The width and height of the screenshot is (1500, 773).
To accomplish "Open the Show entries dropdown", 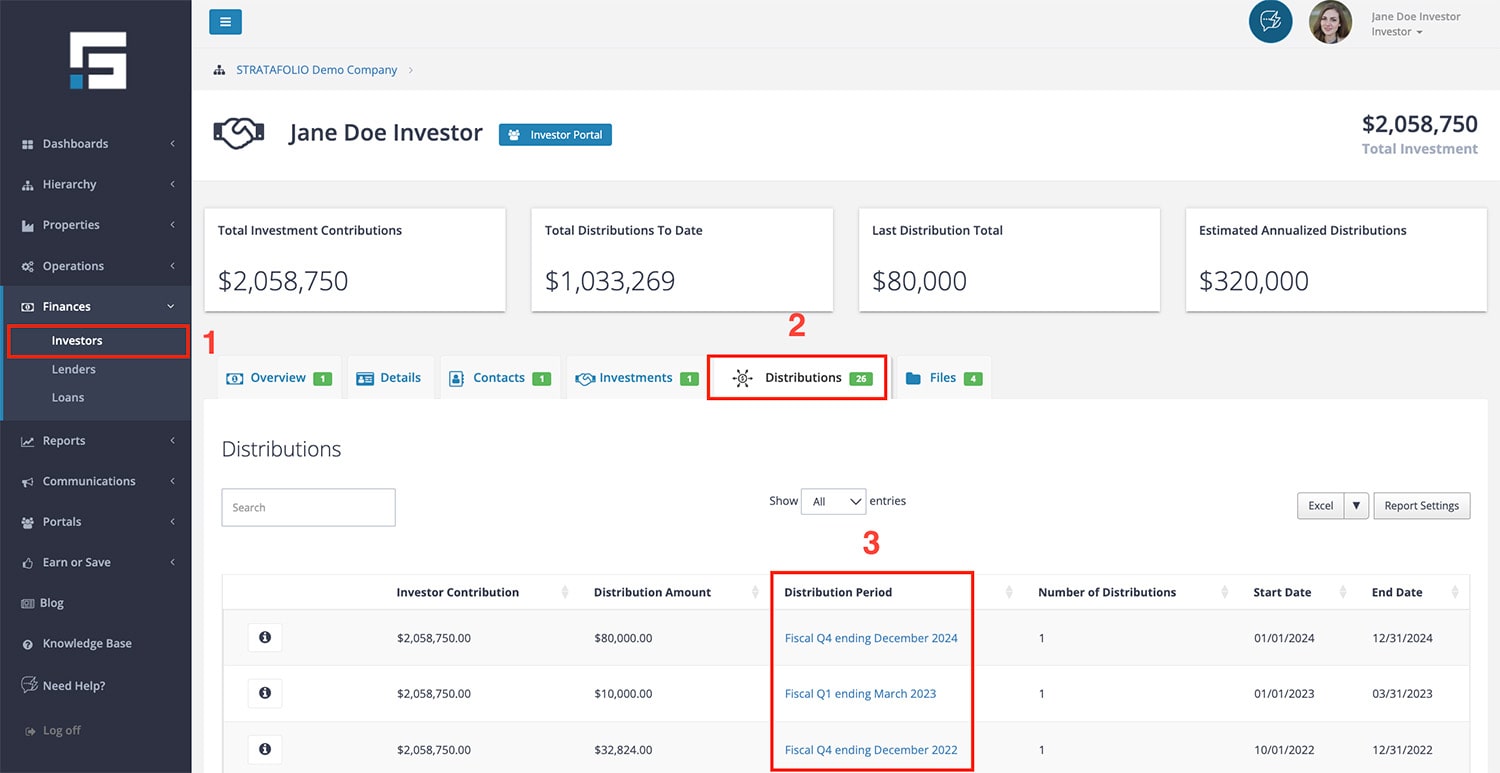I will (833, 502).
